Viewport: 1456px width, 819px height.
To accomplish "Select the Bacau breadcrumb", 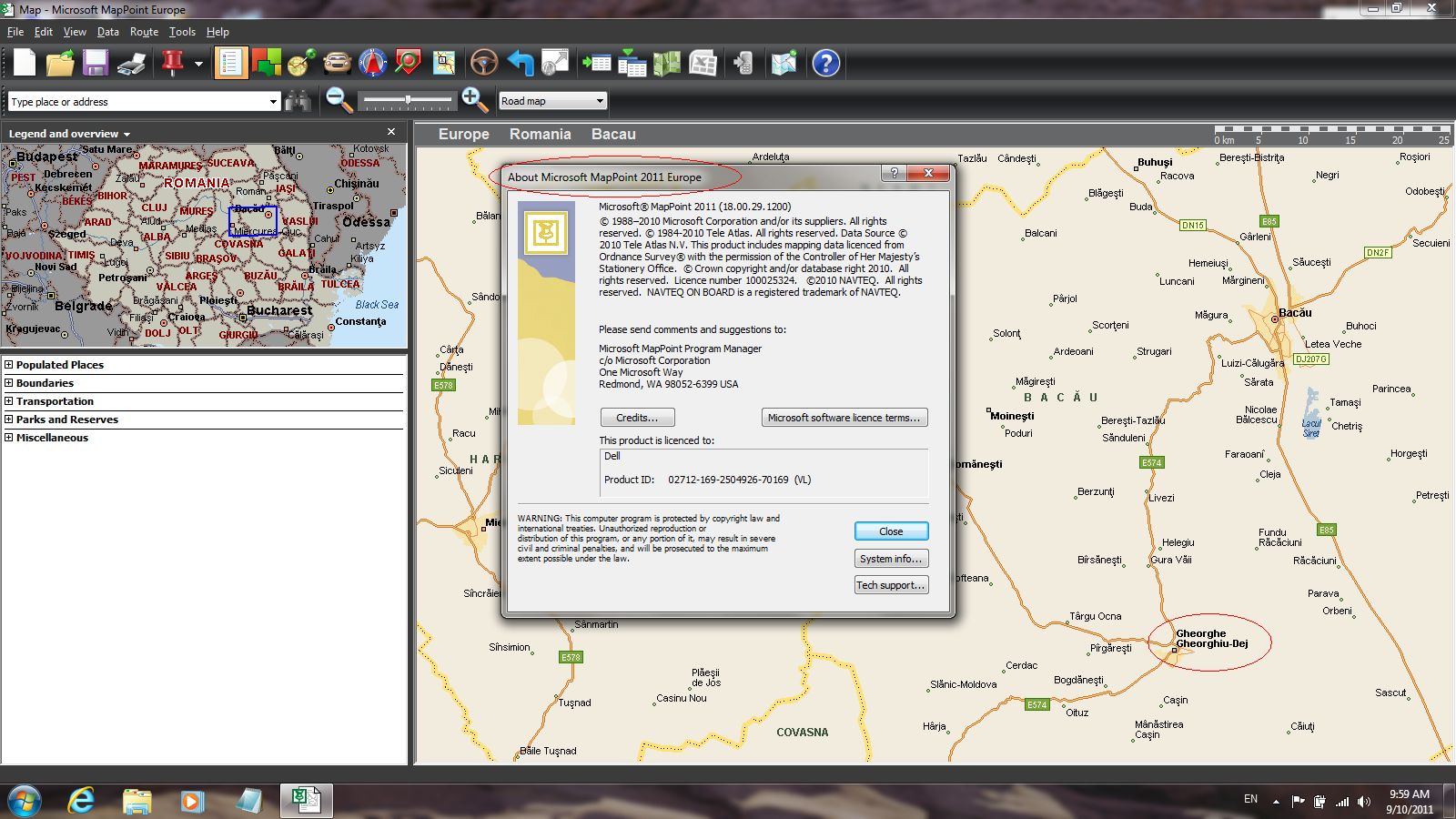I will tap(613, 134).
